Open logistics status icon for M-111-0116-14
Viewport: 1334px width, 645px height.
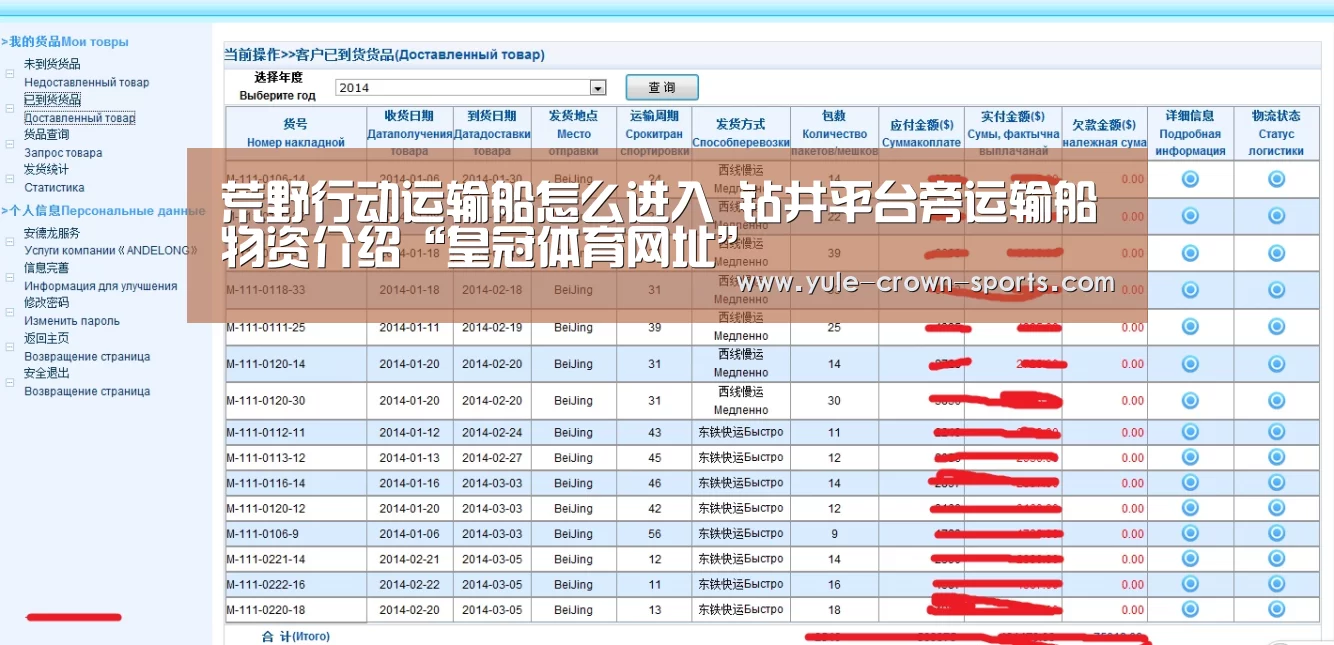pos(1276,483)
